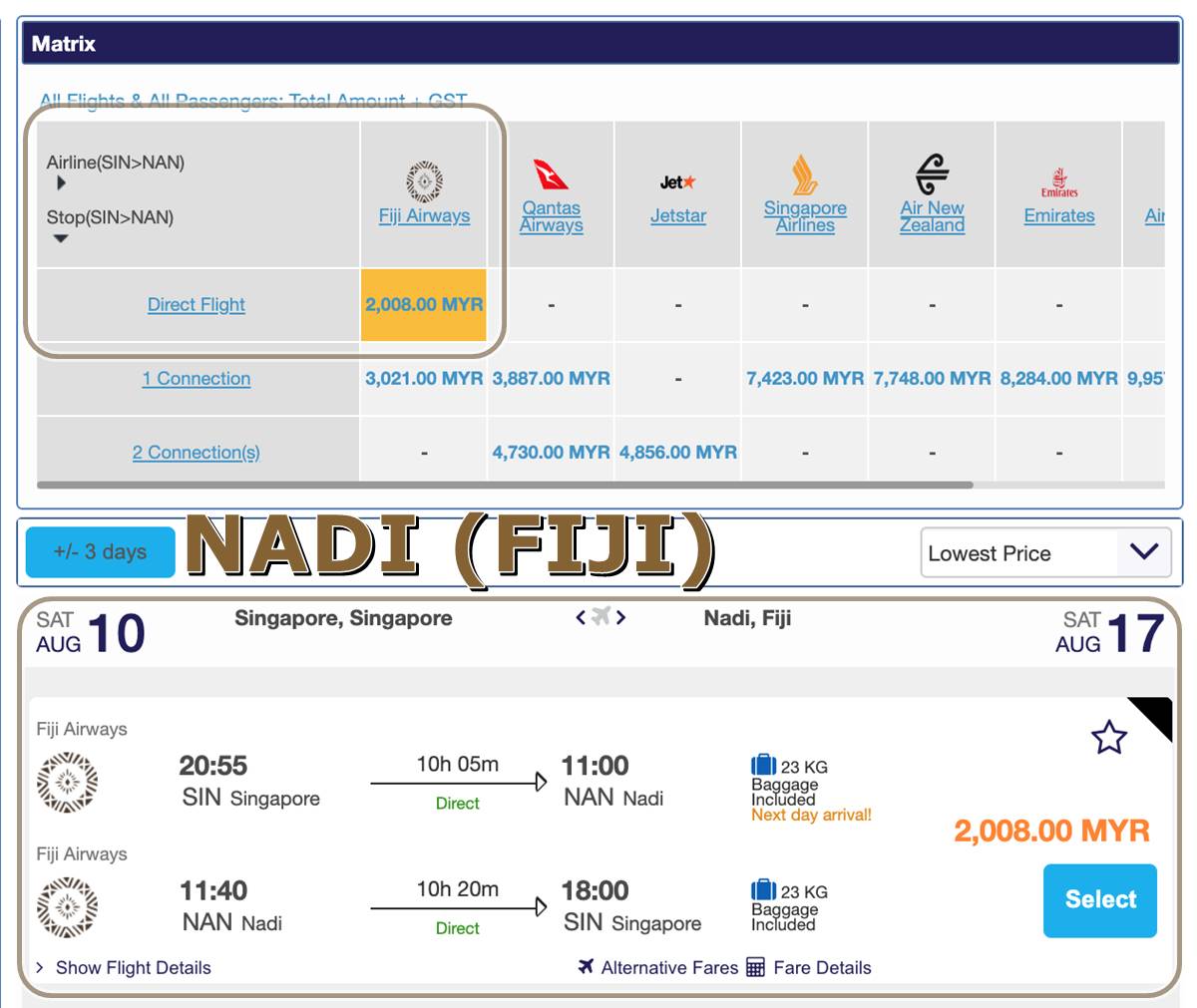
Task: Filter by 2 Connection(s)
Action: point(197,453)
